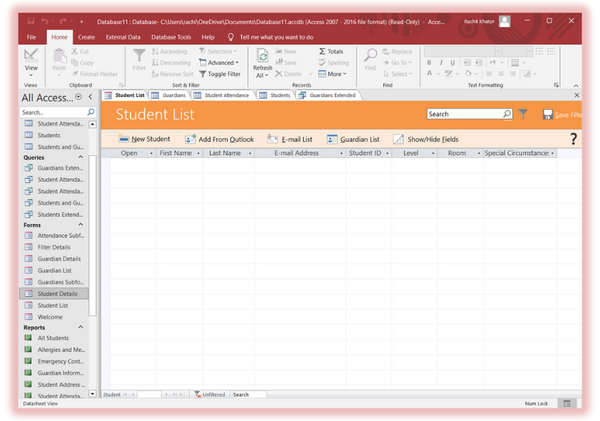Viewport: 600px width, 421px height.
Task: Switch to the Create ribbon tab
Action: pyautogui.click(x=86, y=37)
